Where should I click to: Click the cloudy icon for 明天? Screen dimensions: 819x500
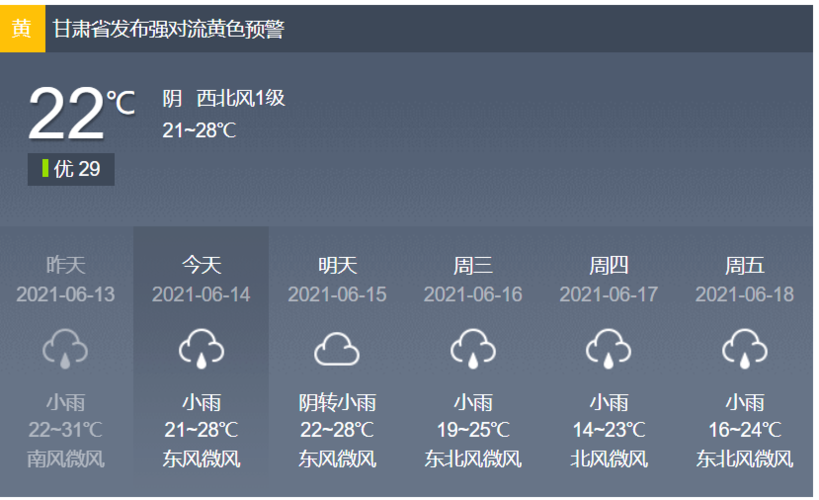pyautogui.click(x=337, y=349)
